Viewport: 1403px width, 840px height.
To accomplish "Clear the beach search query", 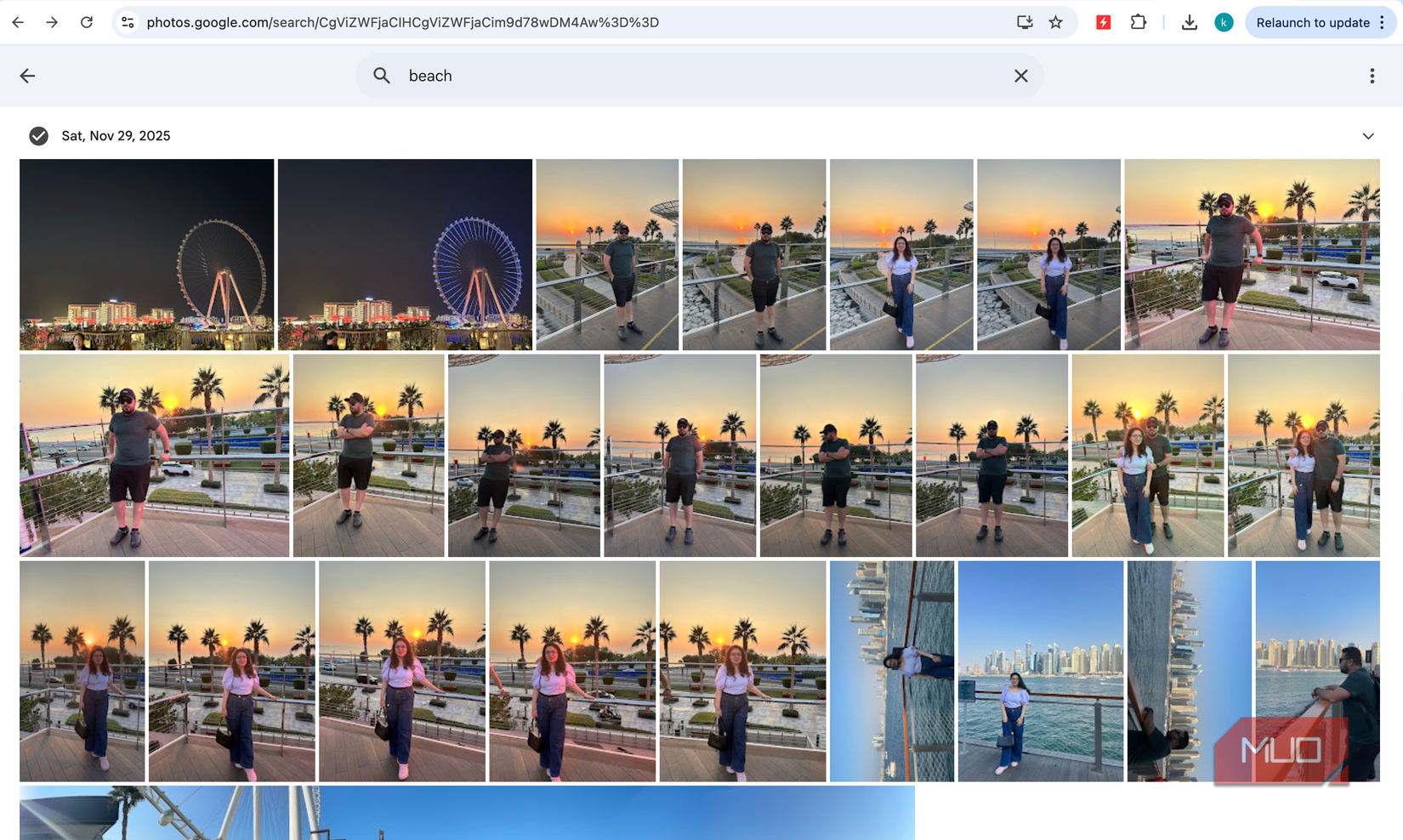I will coord(1020,76).
